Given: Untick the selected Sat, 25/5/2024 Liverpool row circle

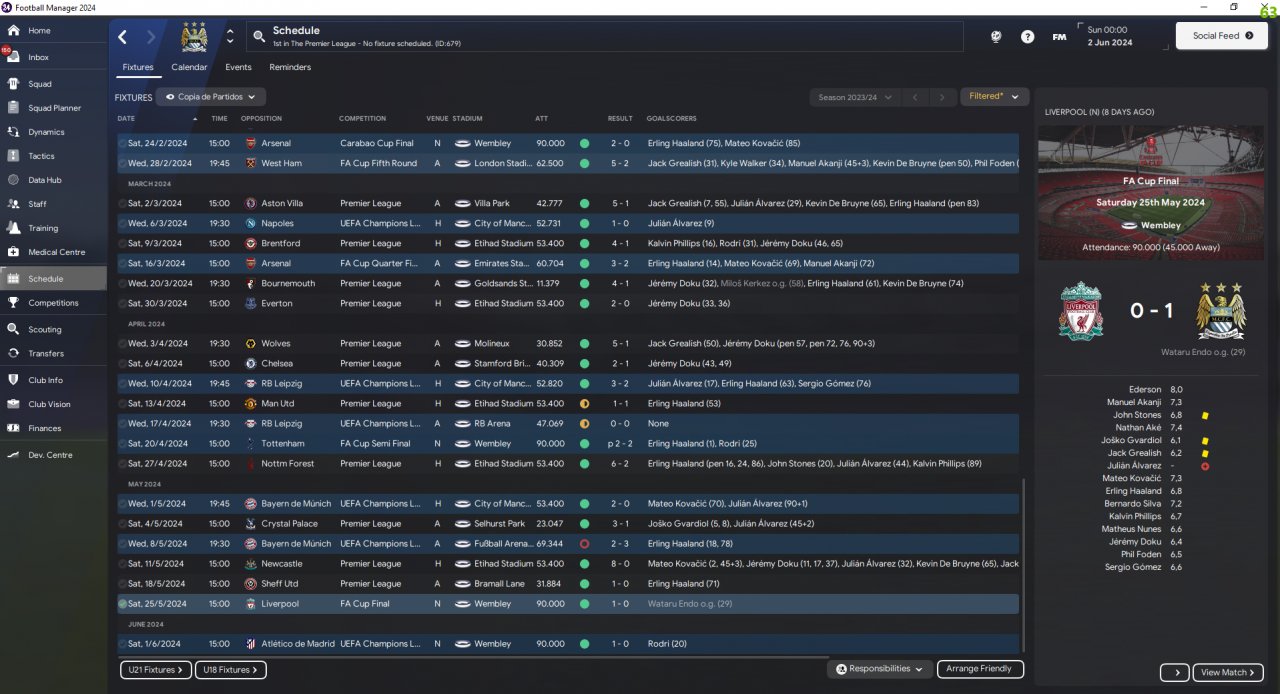Looking at the screenshot, I should pos(123,604).
